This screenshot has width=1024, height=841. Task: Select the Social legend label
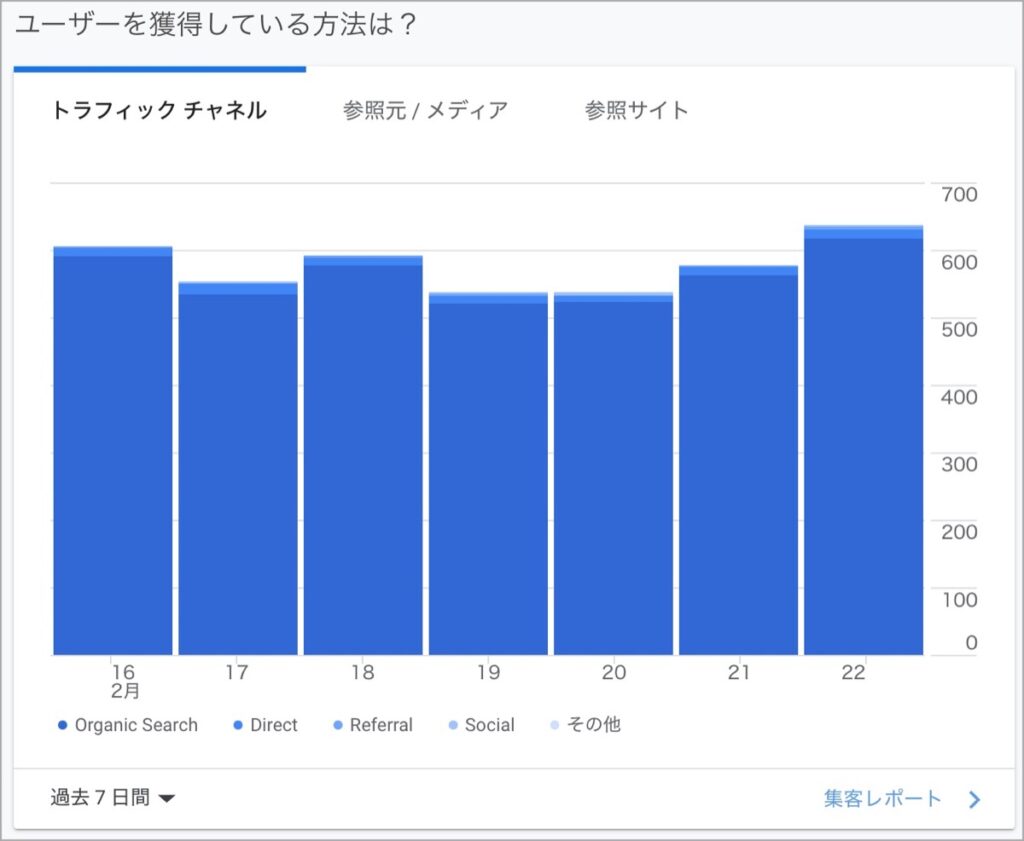[x=489, y=725]
